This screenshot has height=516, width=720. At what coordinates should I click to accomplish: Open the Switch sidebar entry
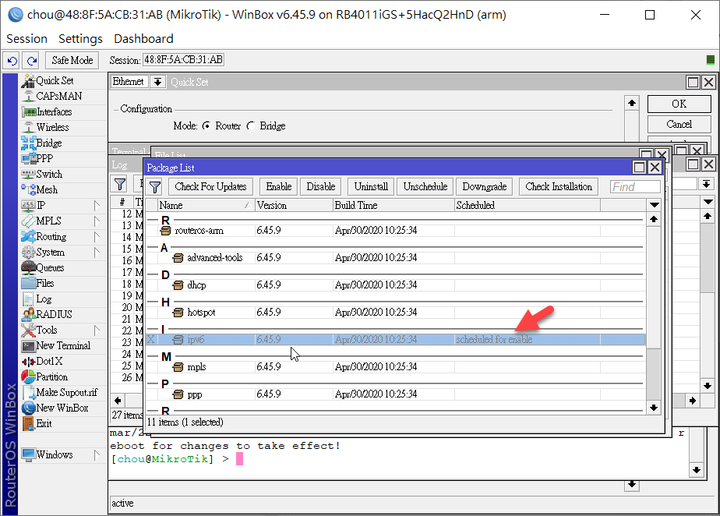(x=49, y=174)
